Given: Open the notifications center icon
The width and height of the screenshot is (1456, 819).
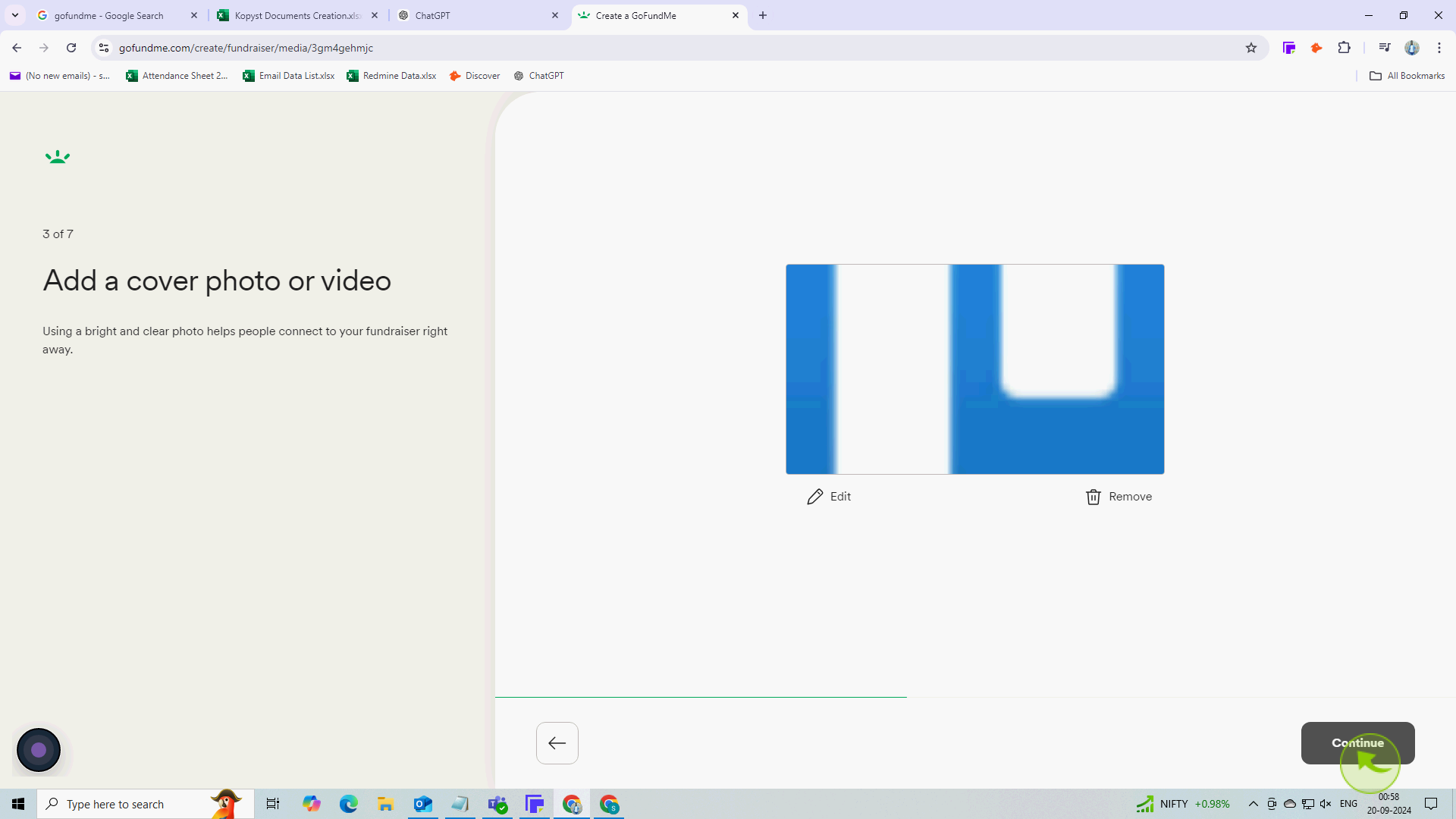Looking at the screenshot, I should (x=1431, y=804).
